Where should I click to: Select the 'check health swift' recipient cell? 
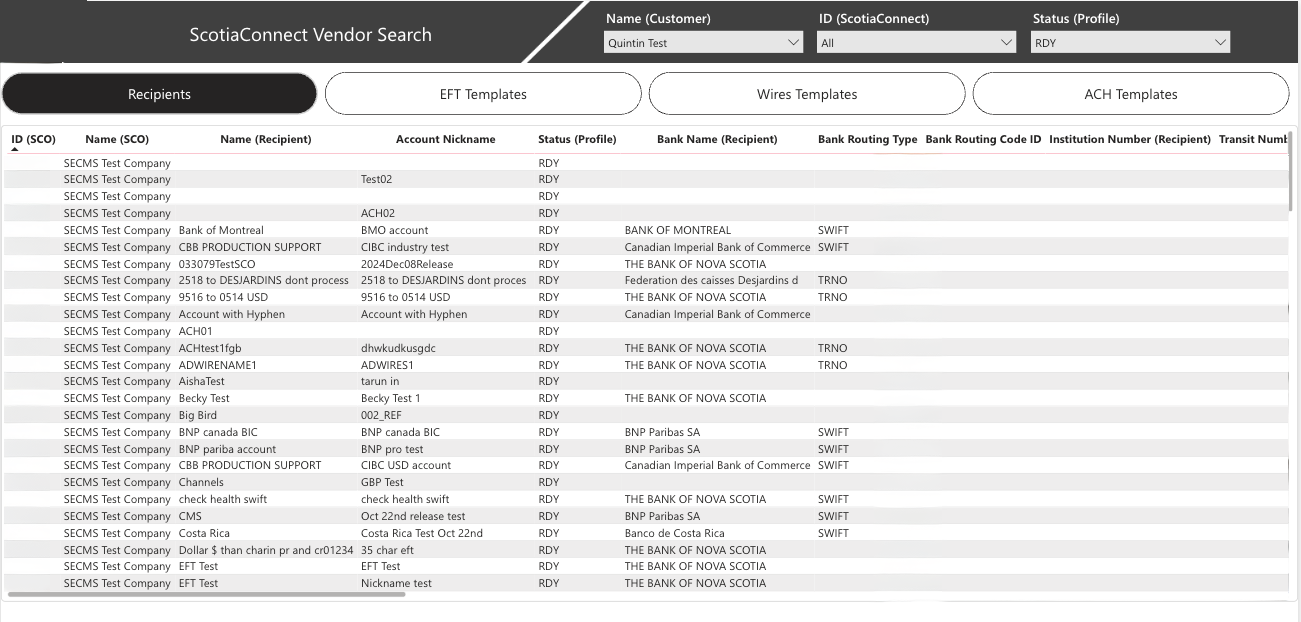pyautogui.click(x=222, y=499)
